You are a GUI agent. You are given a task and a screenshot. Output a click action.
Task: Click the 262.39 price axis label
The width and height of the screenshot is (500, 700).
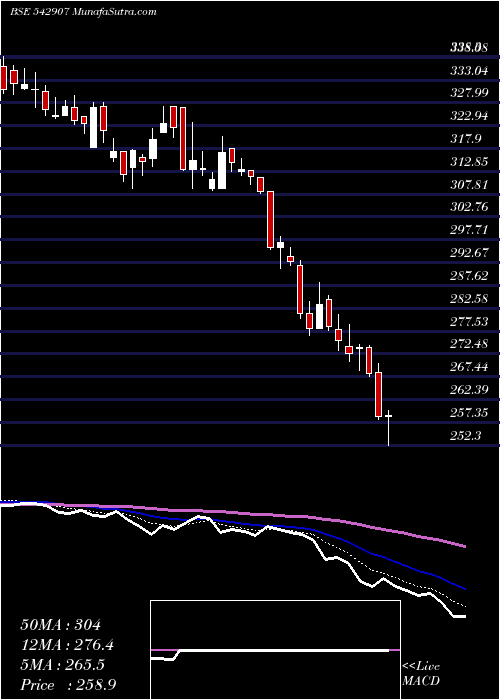(x=469, y=389)
